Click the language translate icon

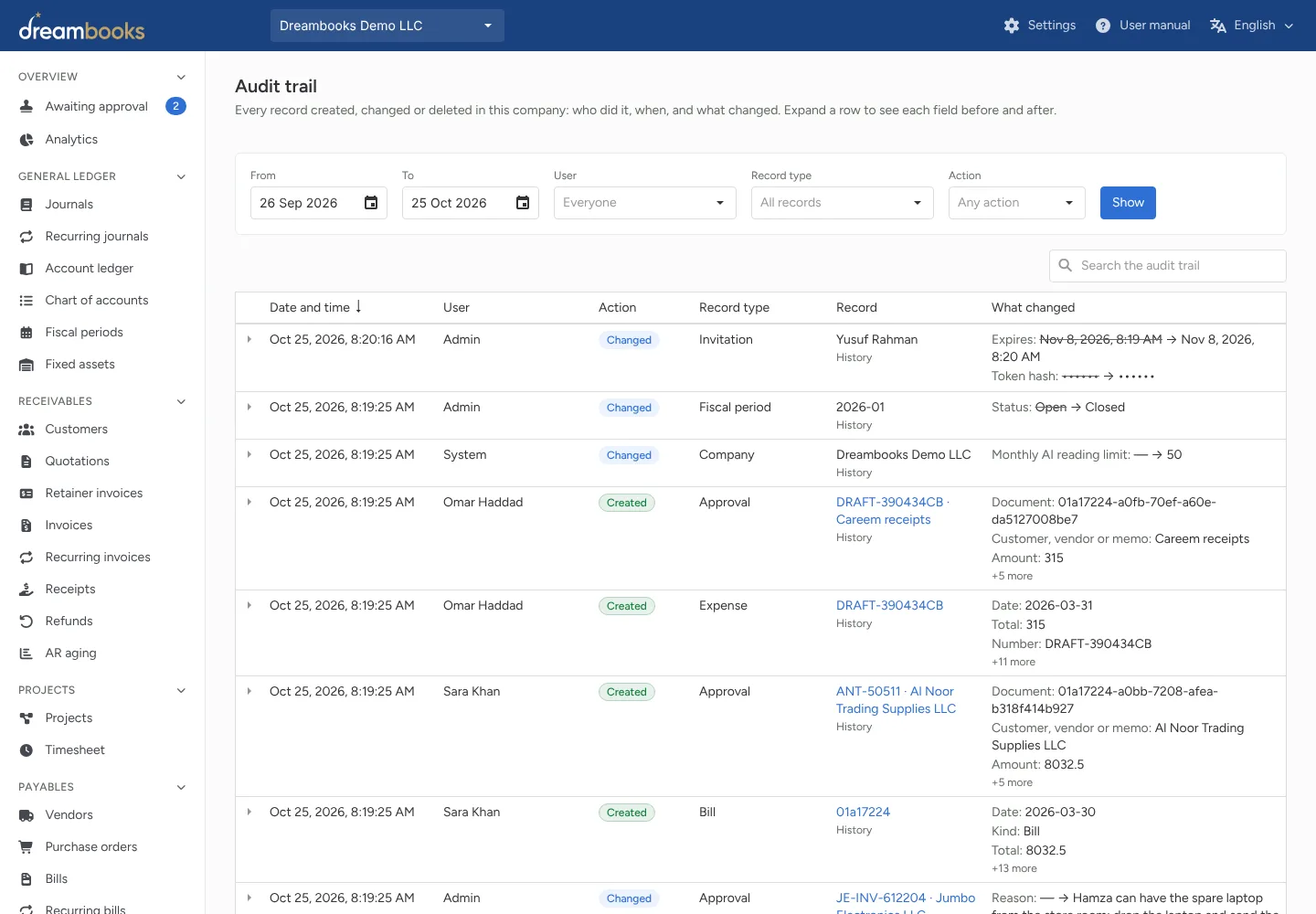click(x=1218, y=26)
